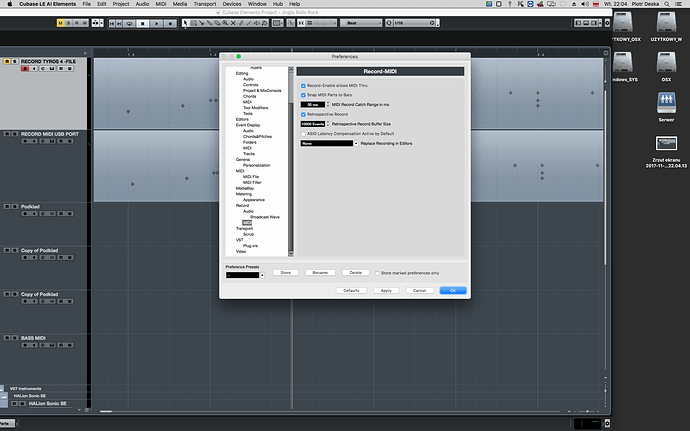Viewport: 690px width, 431px height.
Task: Click the Stop button in the transport toolbar
Action: coord(142,23)
